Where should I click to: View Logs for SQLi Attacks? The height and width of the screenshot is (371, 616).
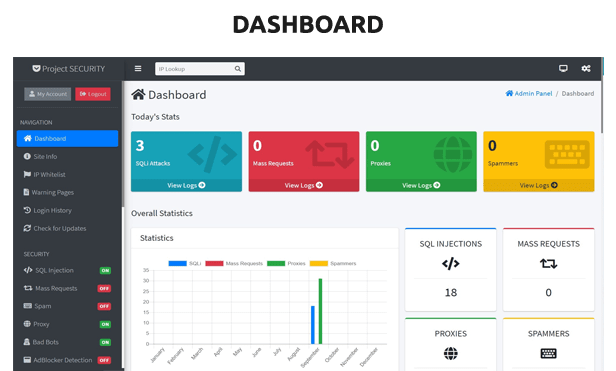(186, 185)
